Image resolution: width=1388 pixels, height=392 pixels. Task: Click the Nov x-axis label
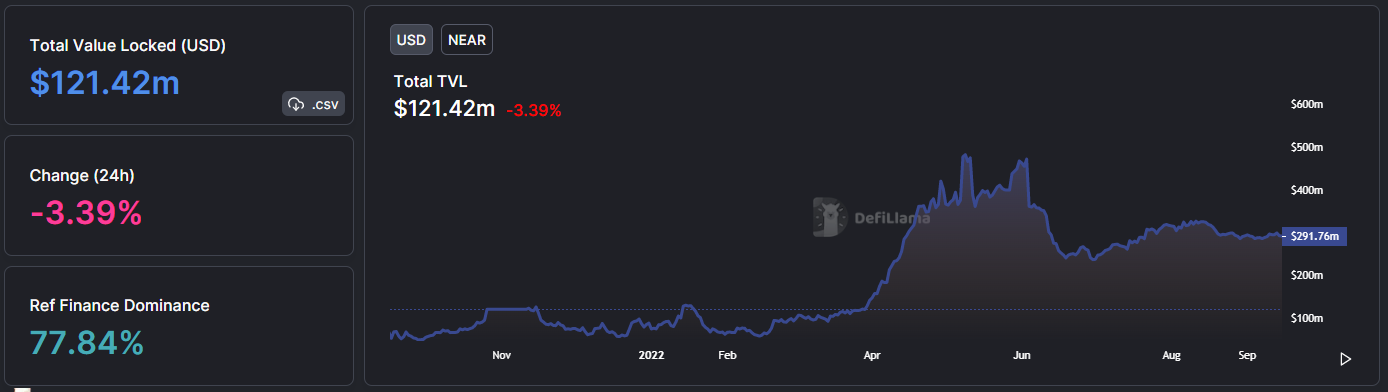pos(502,355)
